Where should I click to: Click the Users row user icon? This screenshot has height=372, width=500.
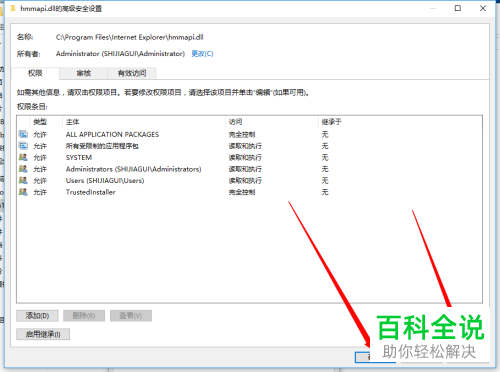tap(23, 180)
